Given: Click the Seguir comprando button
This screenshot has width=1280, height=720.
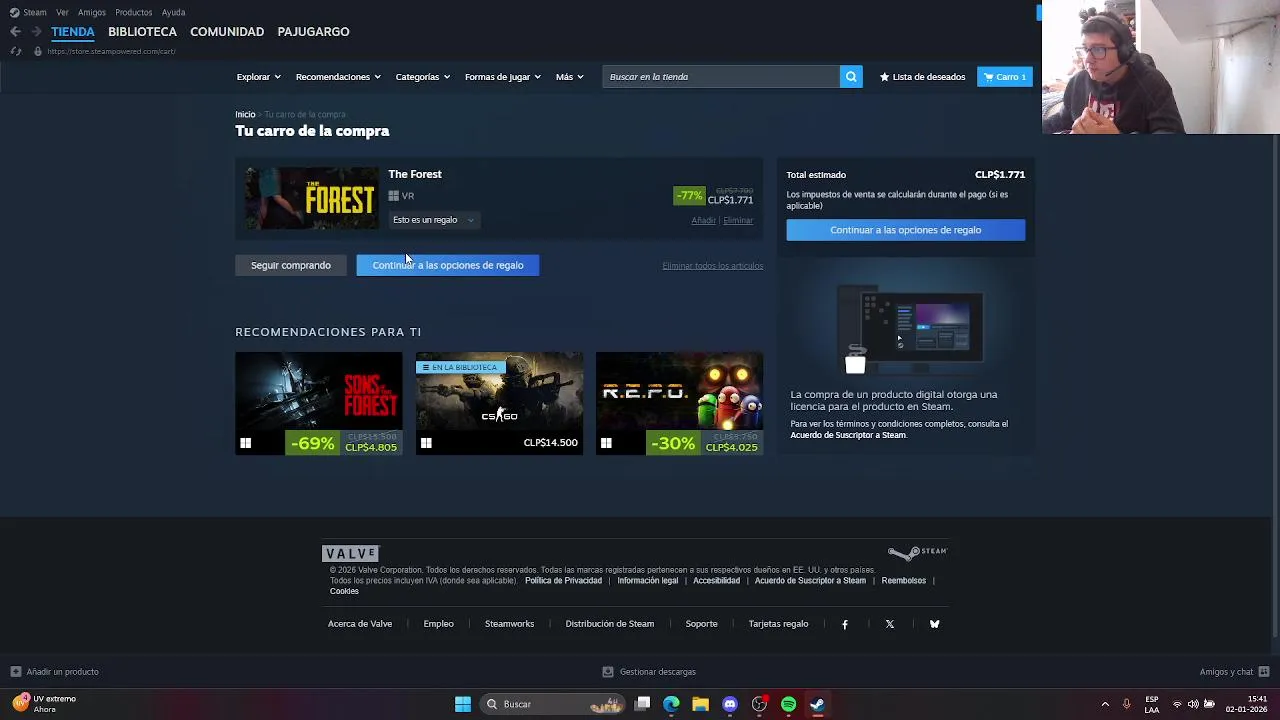Looking at the screenshot, I should 291,265.
